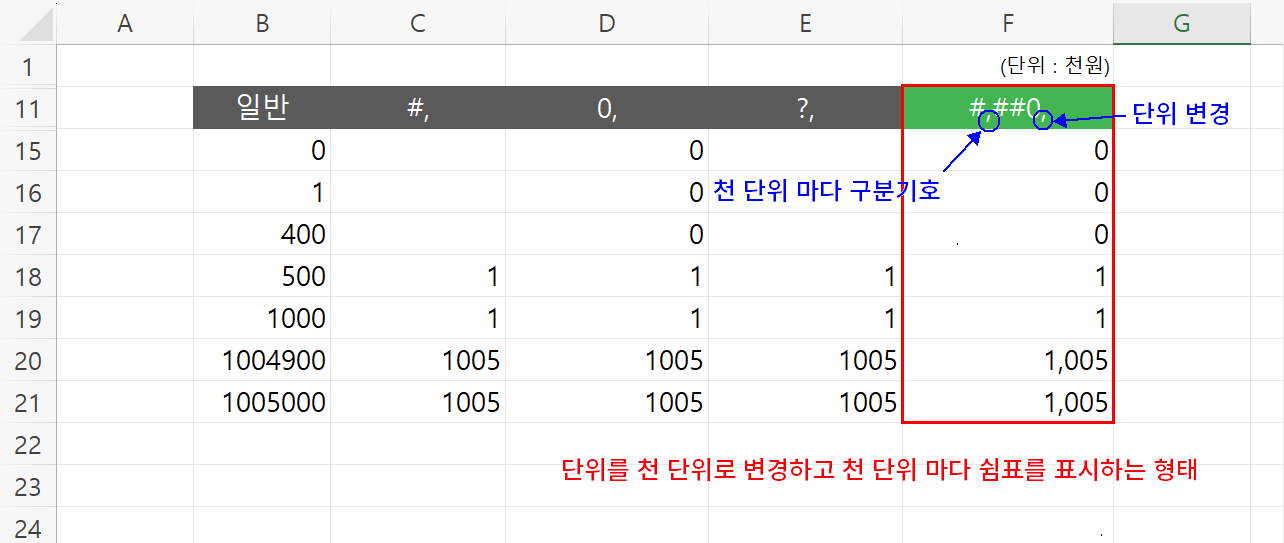
Task: Select row 21 header
Action: click(x=28, y=402)
